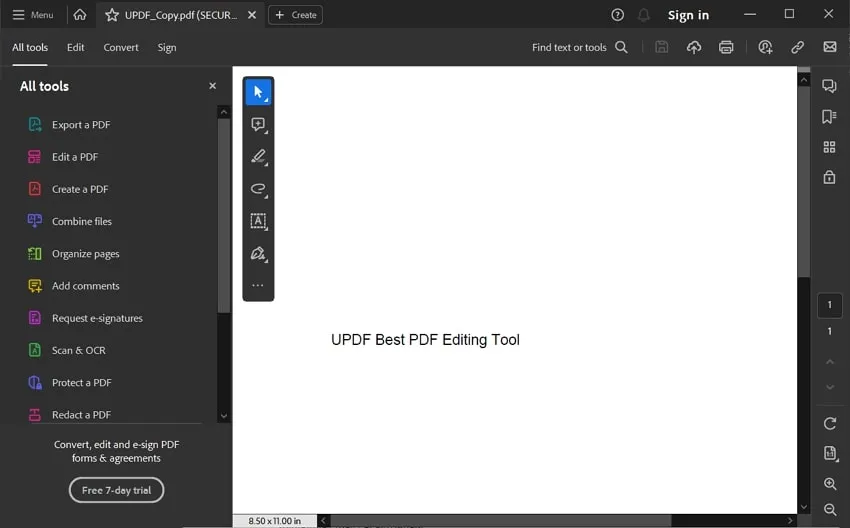This screenshot has width=850, height=528.
Task: Send file by email envelope icon
Action: (x=829, y=47)
